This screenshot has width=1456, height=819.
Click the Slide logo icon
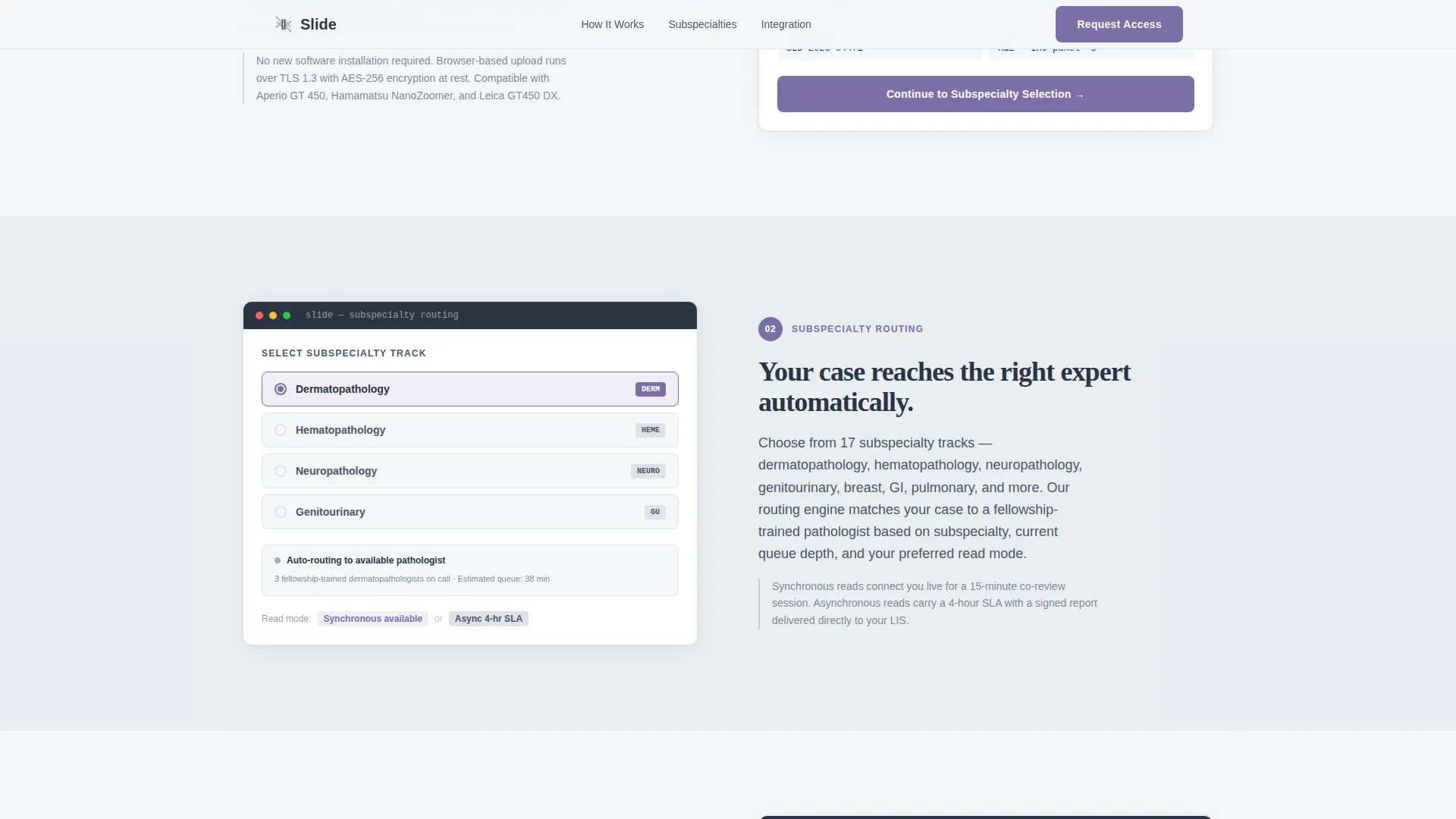(x=284, y=24)
